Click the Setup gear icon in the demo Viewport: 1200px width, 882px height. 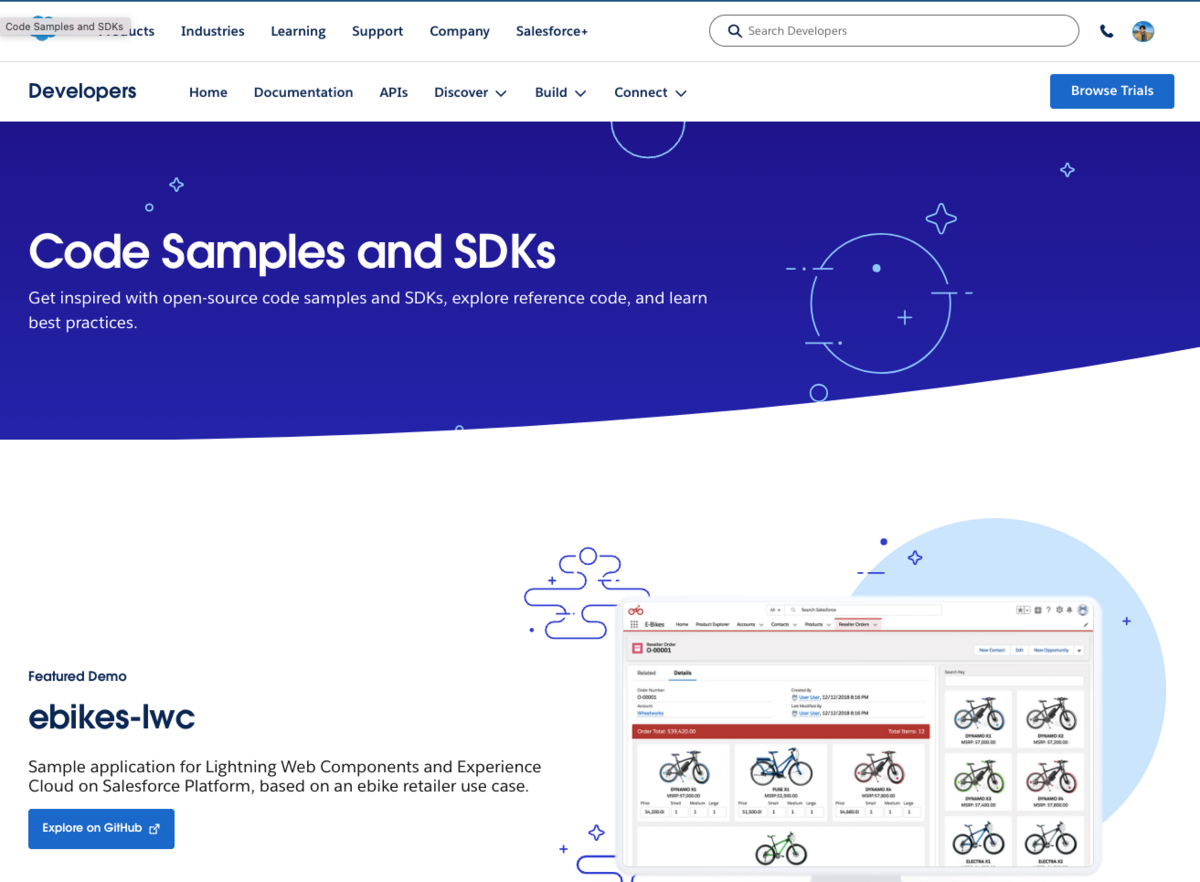pos(1060,610)
